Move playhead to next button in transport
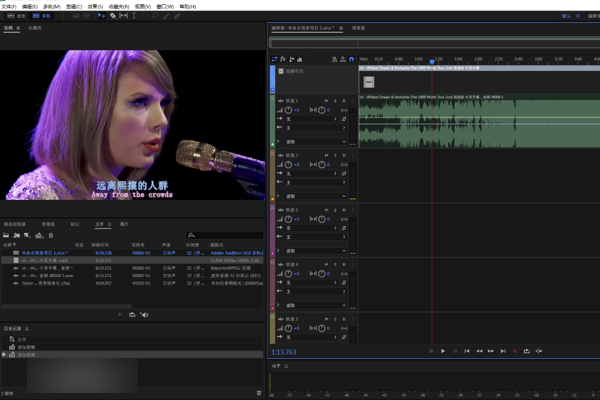The image size is (600, 400). click(503, 351)
